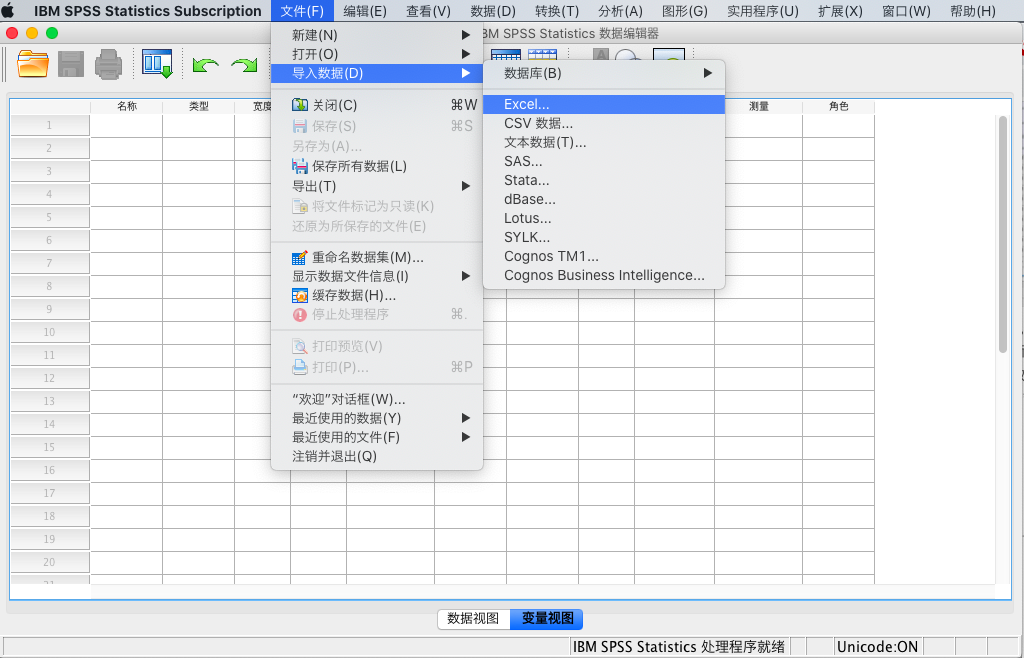Import CSV 数据... from the submenu
The width and height of the screenshot is (1024, 658).
604,123
